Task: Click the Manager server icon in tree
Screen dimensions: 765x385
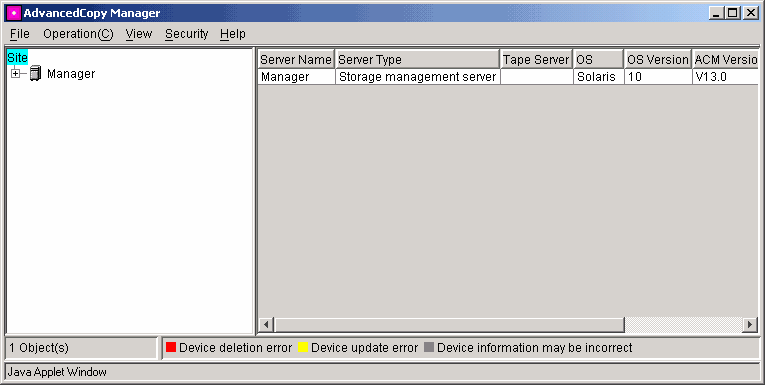Action: (x=35, y=74)
